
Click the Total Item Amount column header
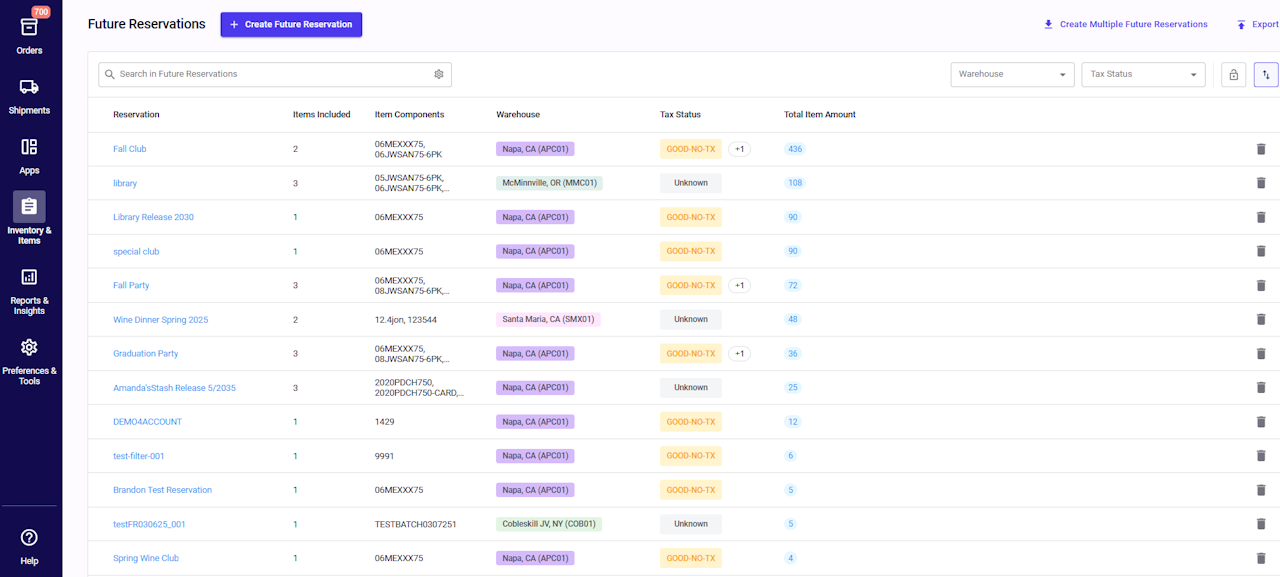click(x=819, y=115)
